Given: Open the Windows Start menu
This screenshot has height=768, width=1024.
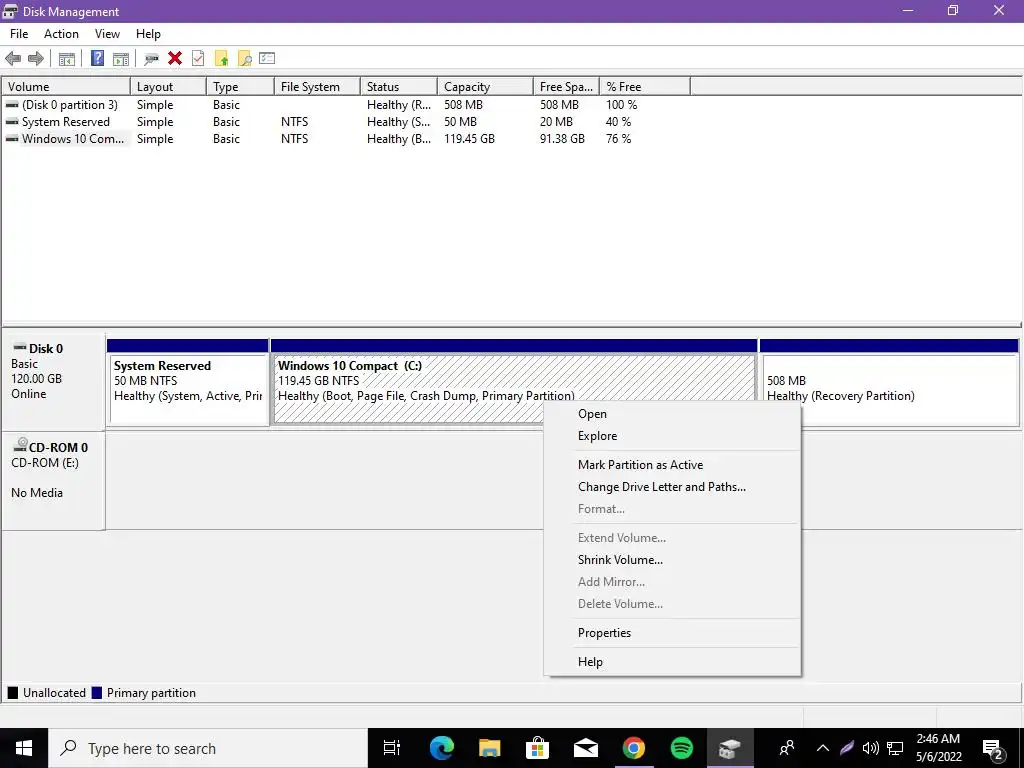Looking at the screenshot, I should click(x=24, y=748).
